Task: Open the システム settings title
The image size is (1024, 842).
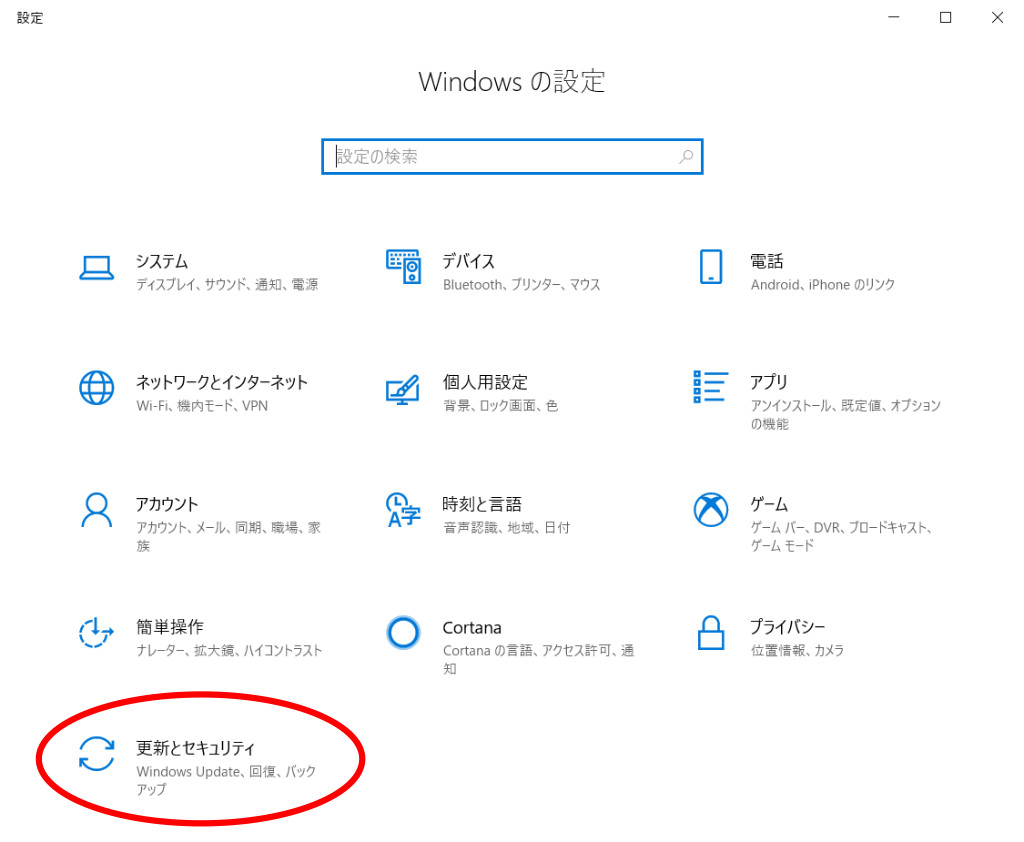Action: [162, 261]
